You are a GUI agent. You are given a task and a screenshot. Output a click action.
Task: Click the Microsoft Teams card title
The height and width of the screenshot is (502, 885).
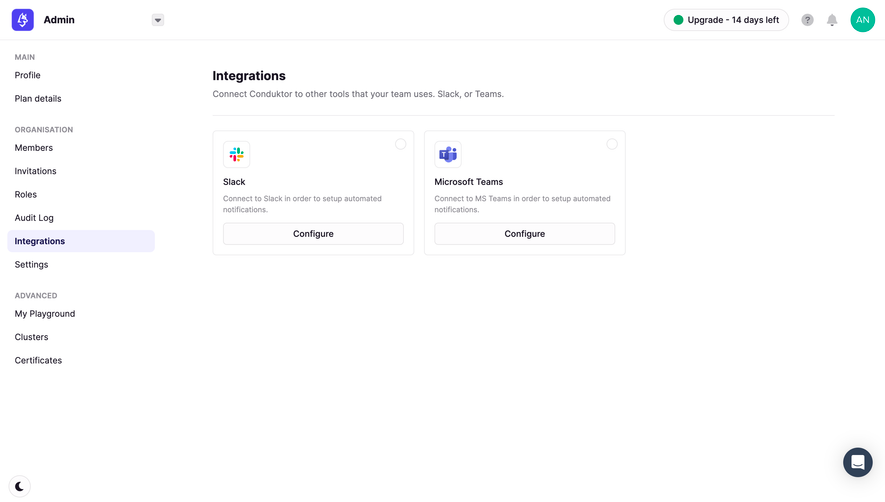point(468,182)
